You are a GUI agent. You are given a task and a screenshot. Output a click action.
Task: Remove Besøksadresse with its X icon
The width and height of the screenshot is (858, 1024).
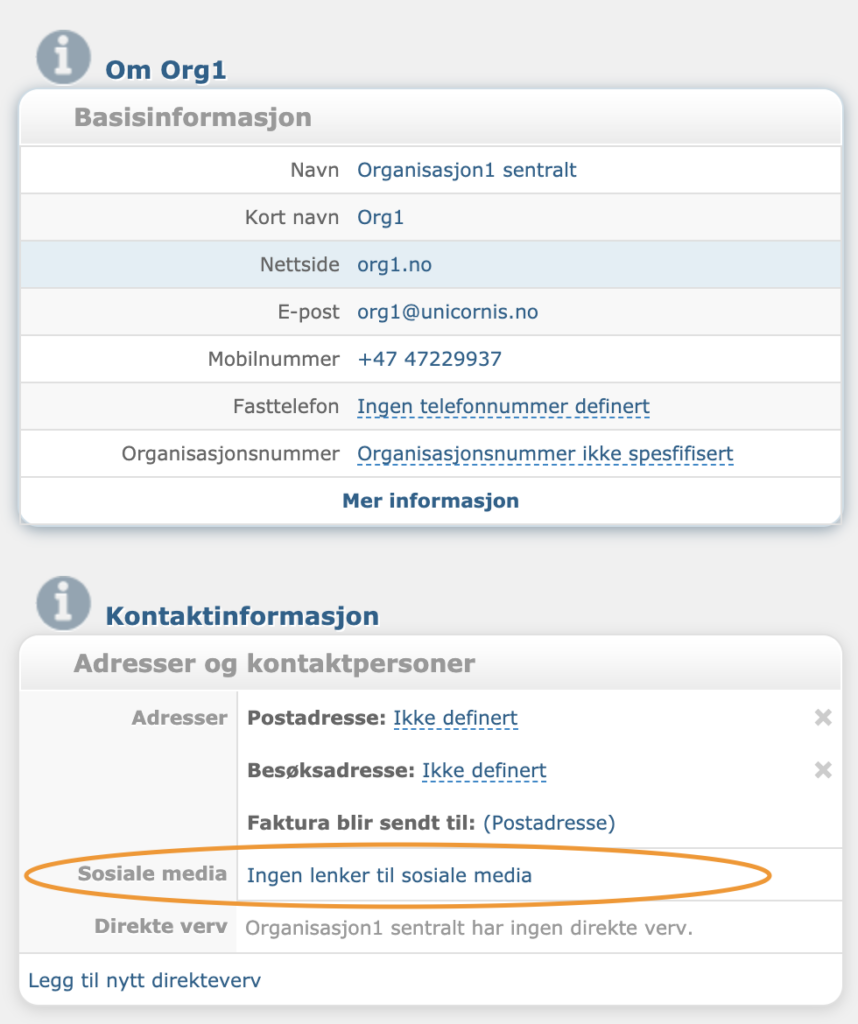pyautogui.click(x=823, y=770)
